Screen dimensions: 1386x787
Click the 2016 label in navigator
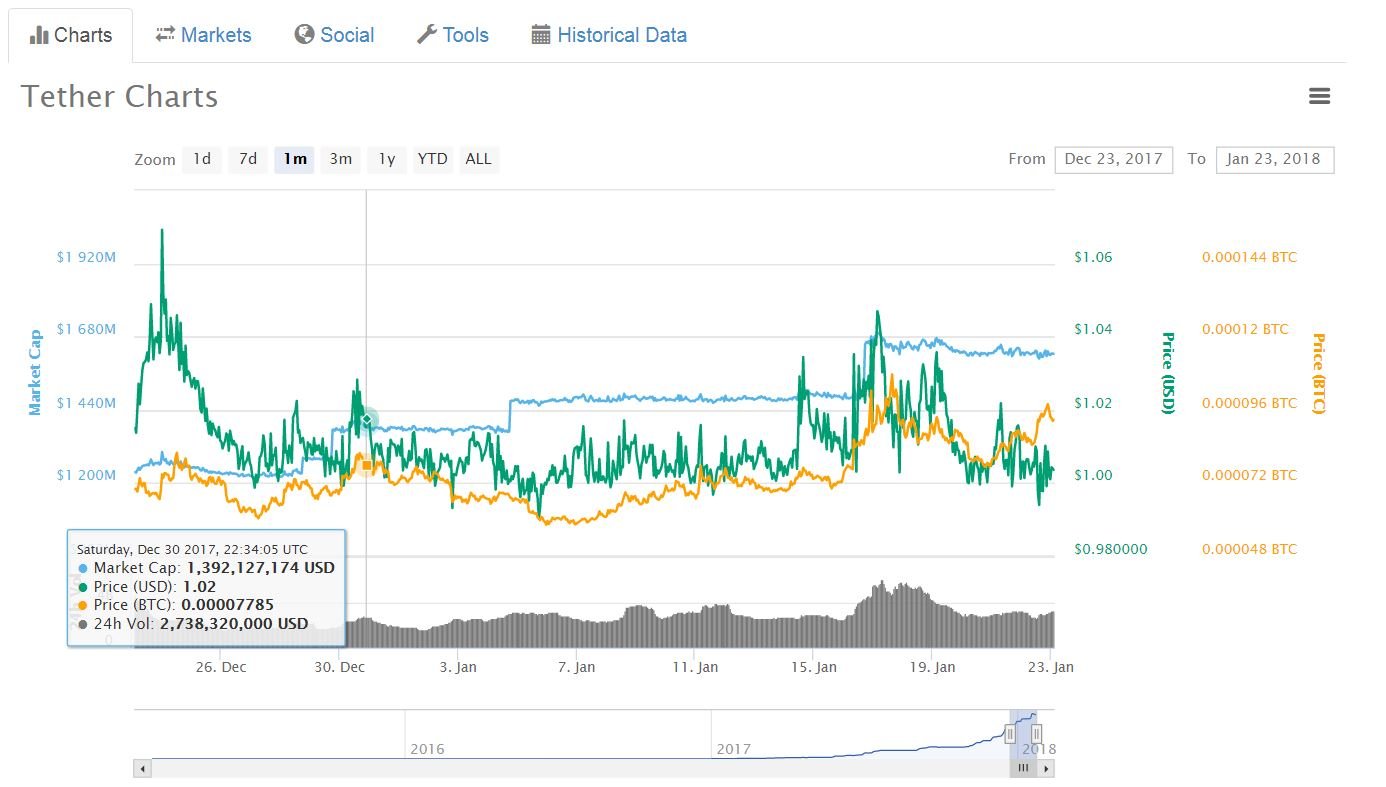pyautogui.click(x=427, y=748)
